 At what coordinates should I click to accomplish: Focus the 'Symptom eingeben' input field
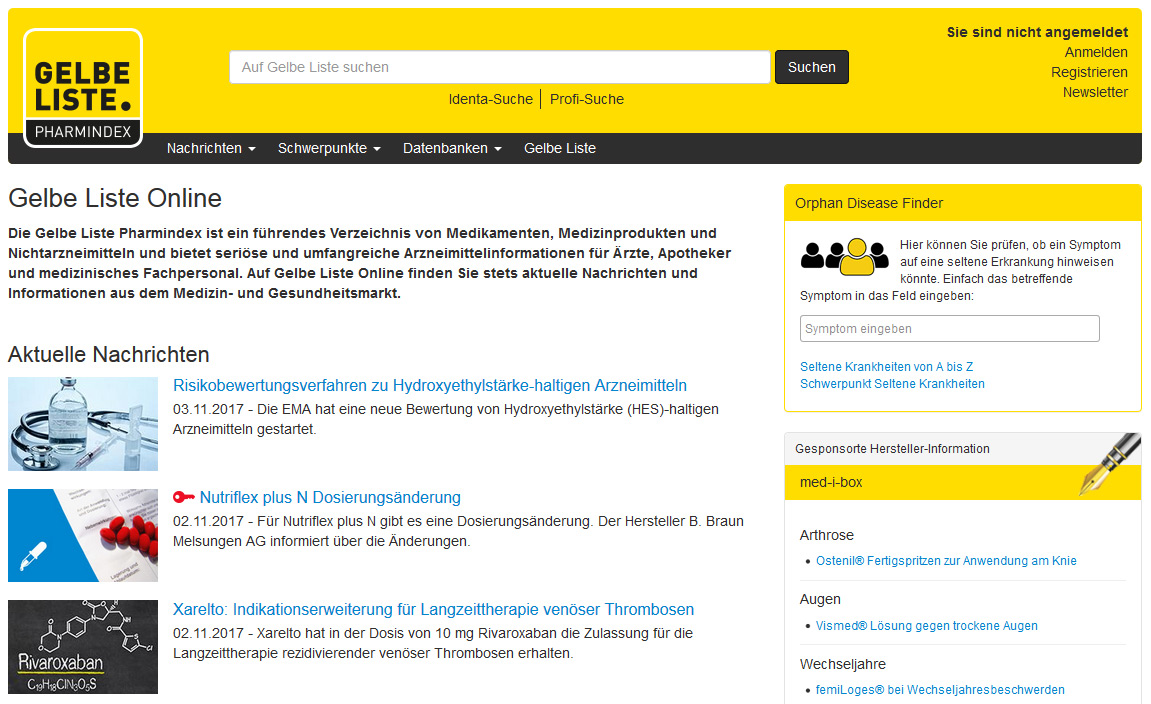[950, 329]
